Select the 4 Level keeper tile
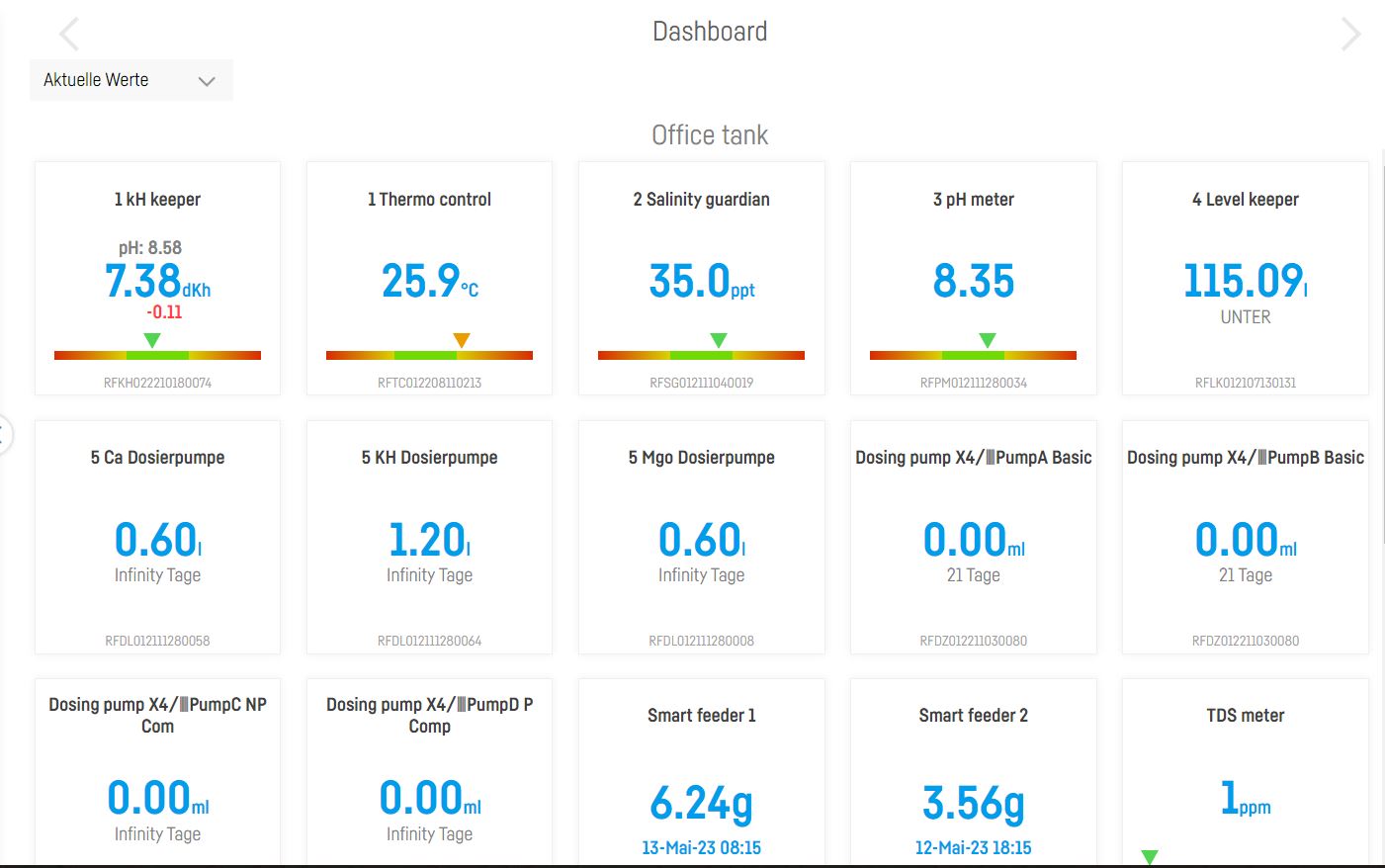The image size is (1385, 868). pyautogui.click(x=1245, y=279)
